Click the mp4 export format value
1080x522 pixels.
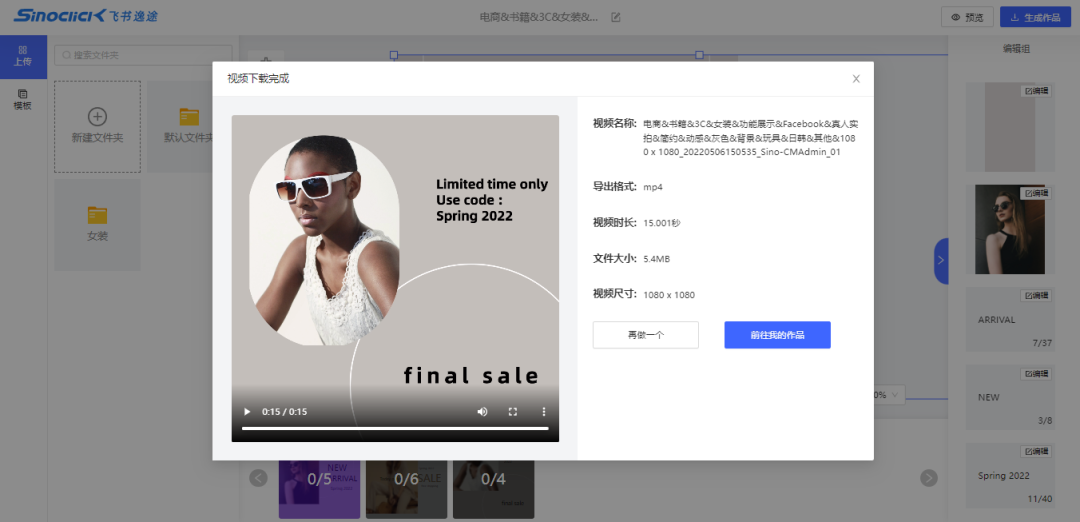[653, 187]
